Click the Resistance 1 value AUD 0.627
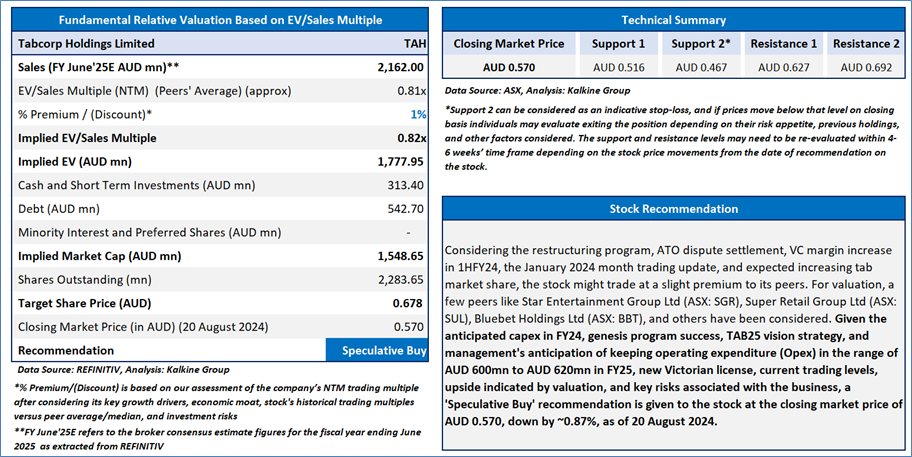 783,67
